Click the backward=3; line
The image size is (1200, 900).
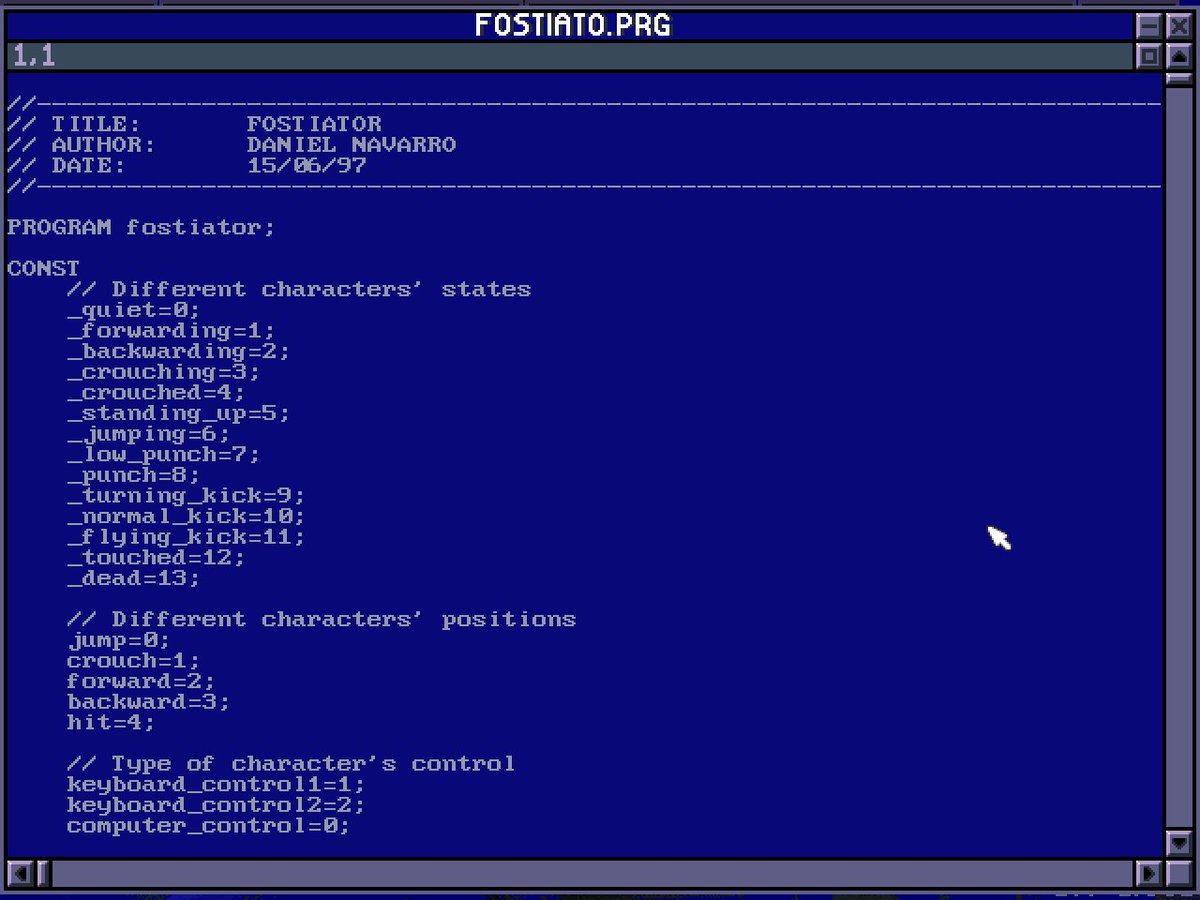pyautogui.click(x=149, y=703)
